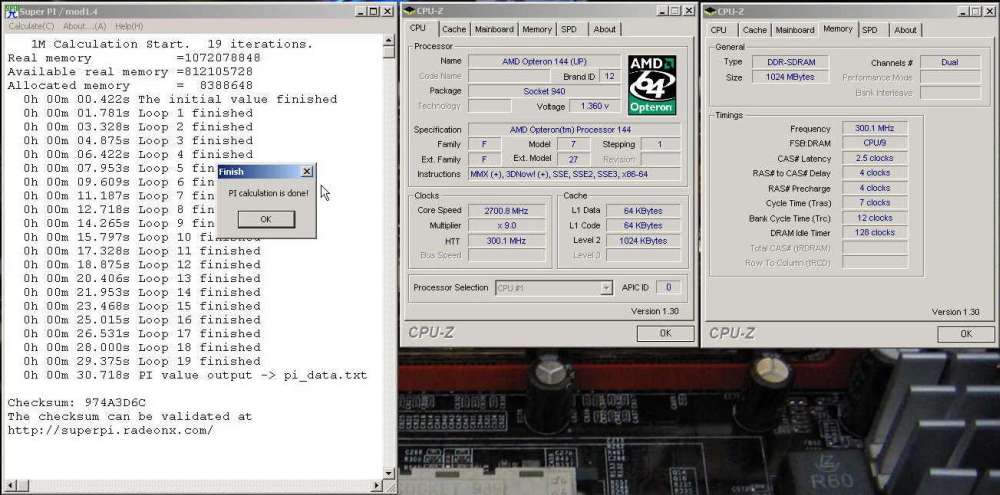Click the processor Name field AMD Opteron 144
Image resolution: width=1000 pixels, height=495 pixels.
pyautogui.click(x=544, y=61)
